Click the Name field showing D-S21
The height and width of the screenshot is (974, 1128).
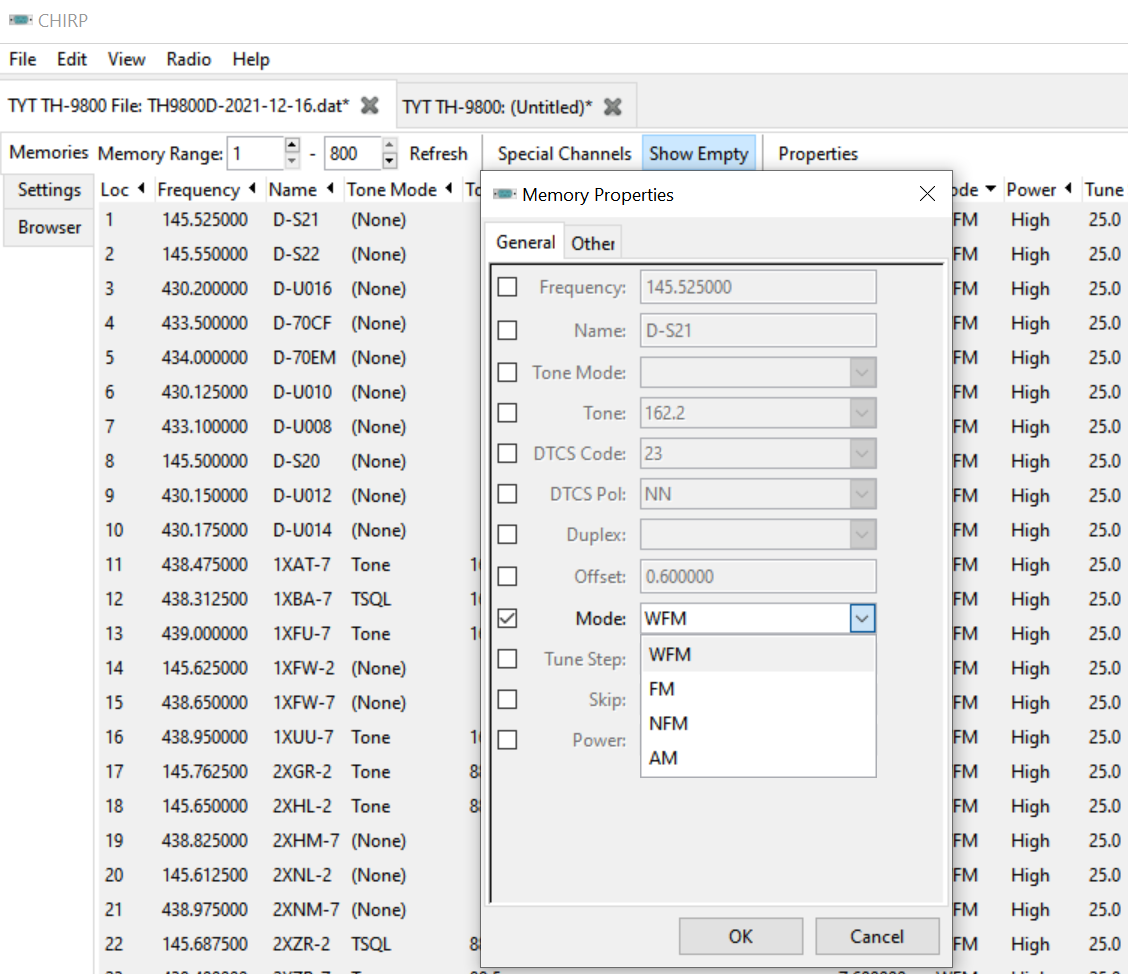[x=758, y=330]
